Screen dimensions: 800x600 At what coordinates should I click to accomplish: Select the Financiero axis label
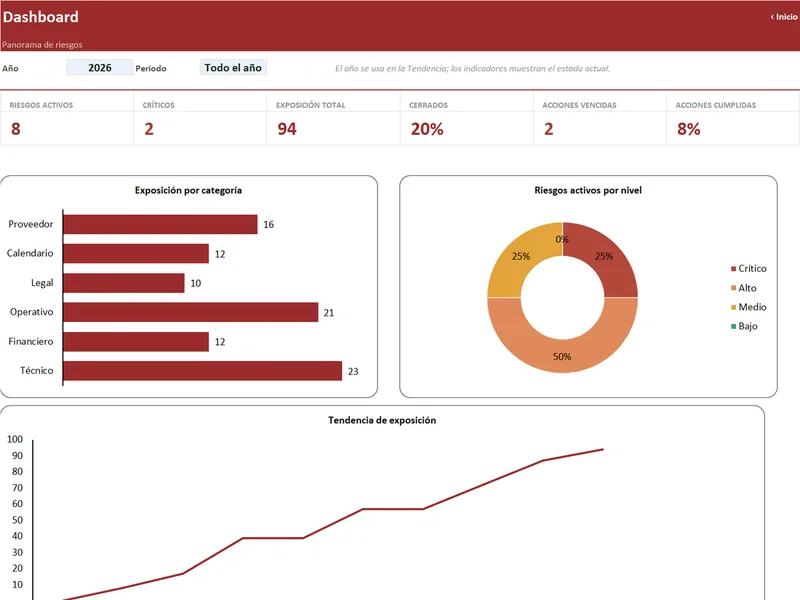point(31,341)
